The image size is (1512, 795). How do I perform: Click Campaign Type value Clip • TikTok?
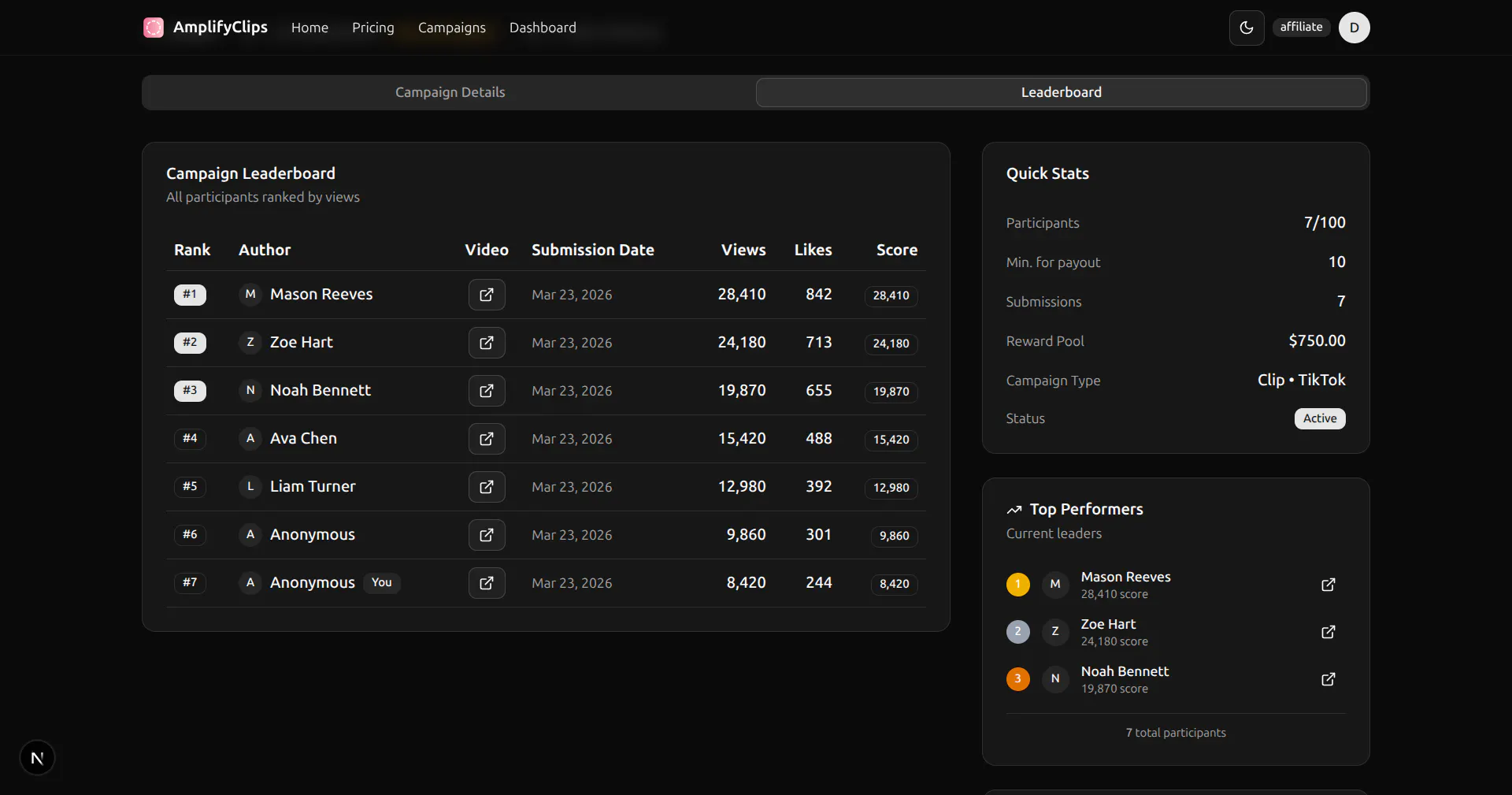click(1301, 381)
